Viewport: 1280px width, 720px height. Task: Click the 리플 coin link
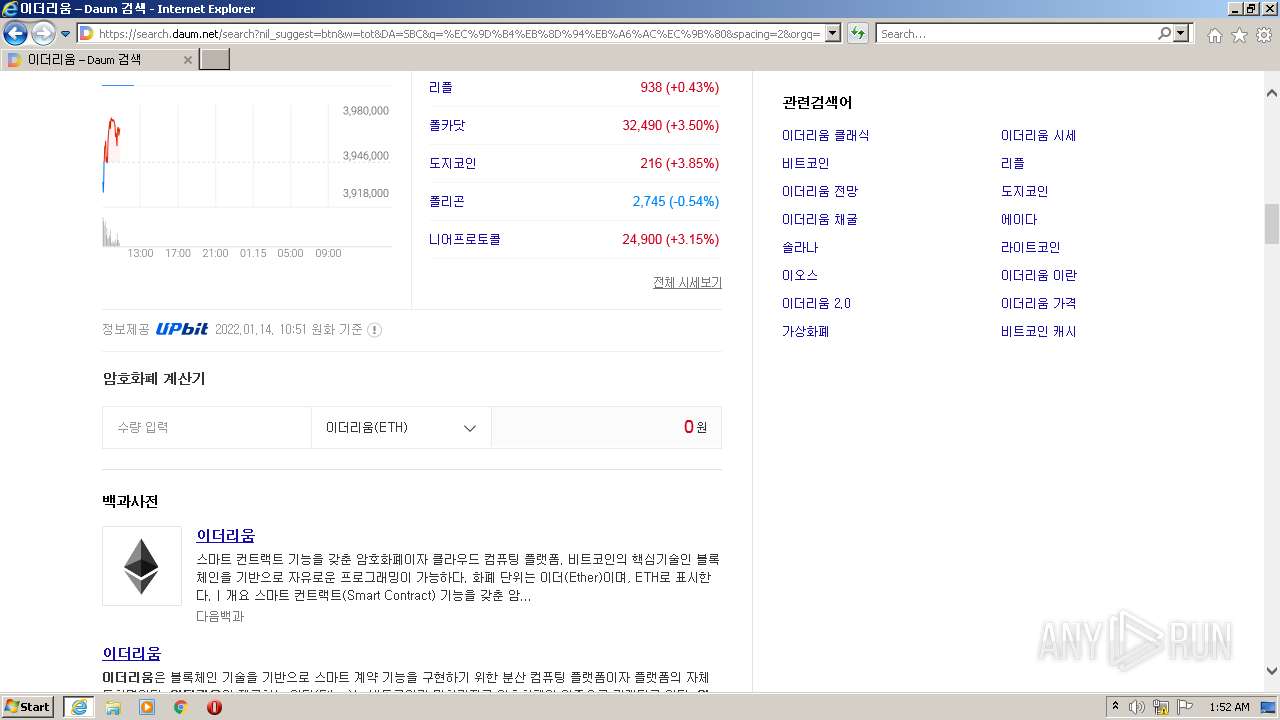coord(440,87)
